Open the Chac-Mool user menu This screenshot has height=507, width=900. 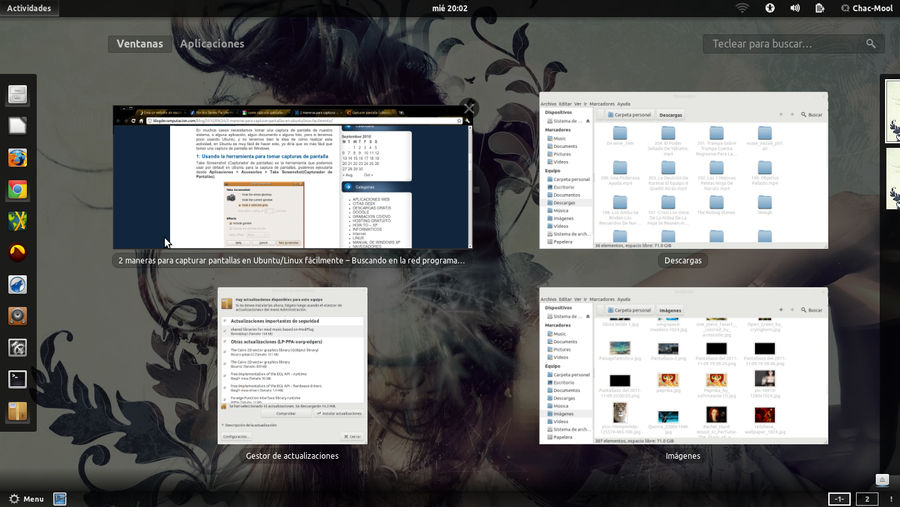[867, 8]
